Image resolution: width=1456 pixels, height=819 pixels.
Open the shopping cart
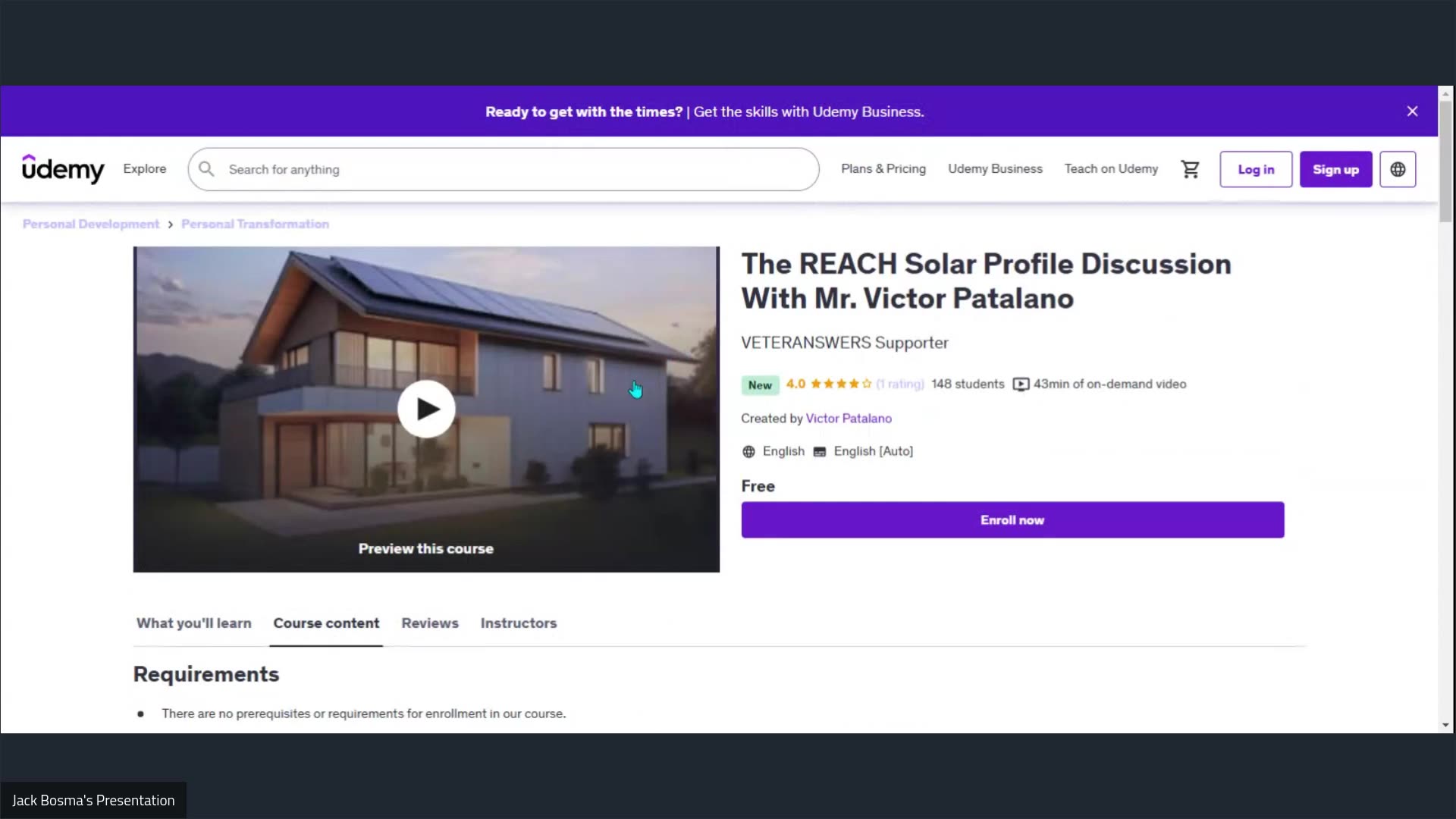pyautogui.click(x=1190, y=169)
